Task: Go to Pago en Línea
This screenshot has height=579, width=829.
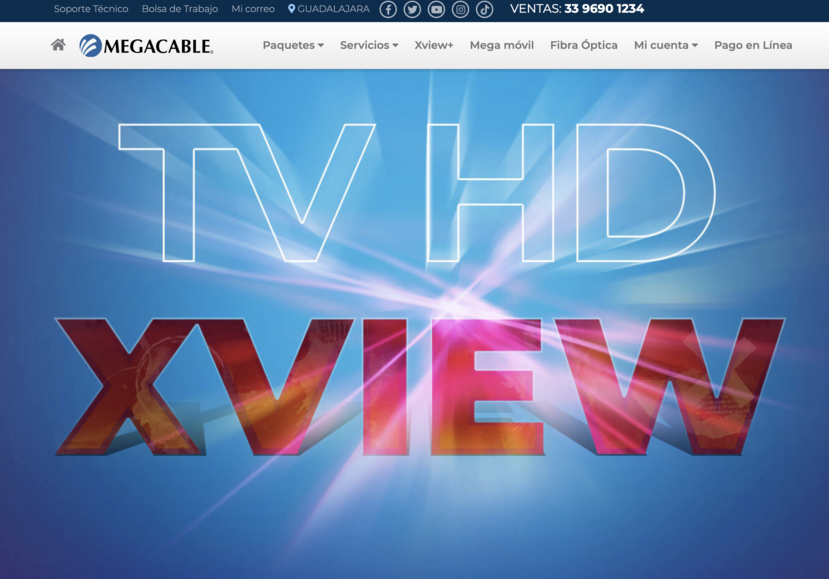Action: click(753, 45)
